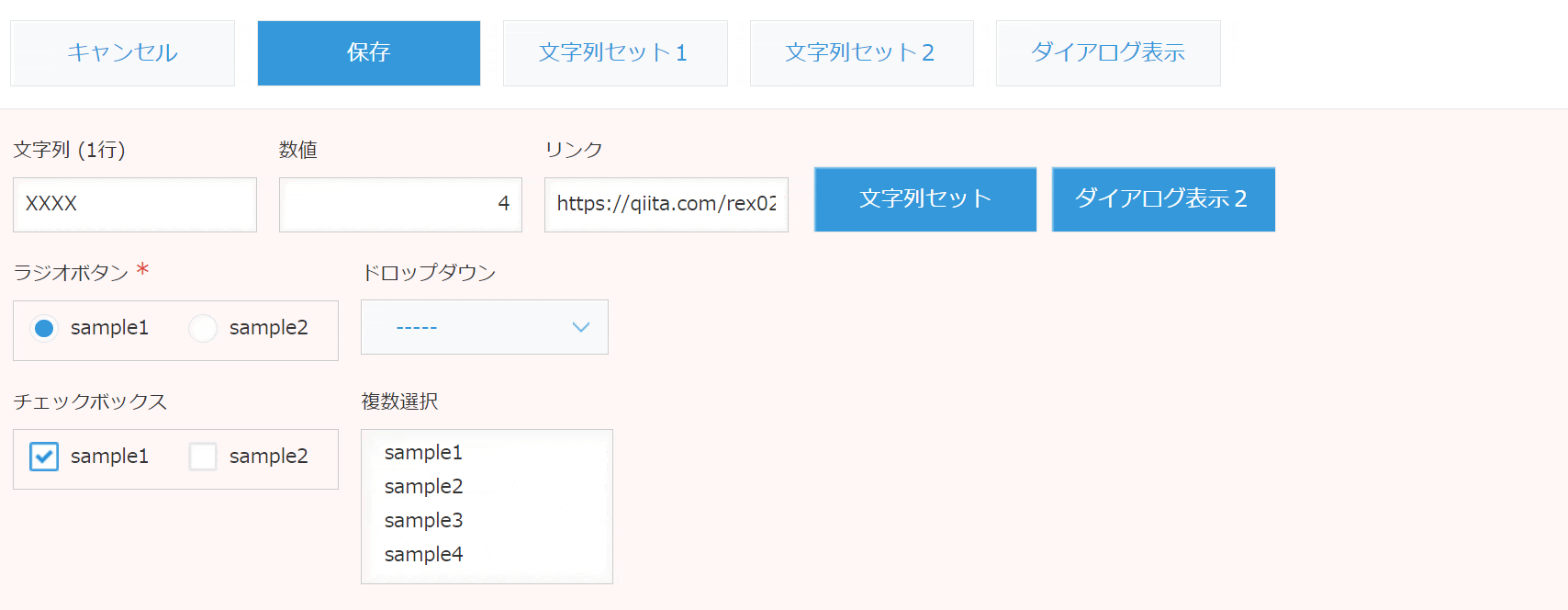Click the blue 保存 button
The width and height of the screenshot is (1568, 610).
coord(369,53)
